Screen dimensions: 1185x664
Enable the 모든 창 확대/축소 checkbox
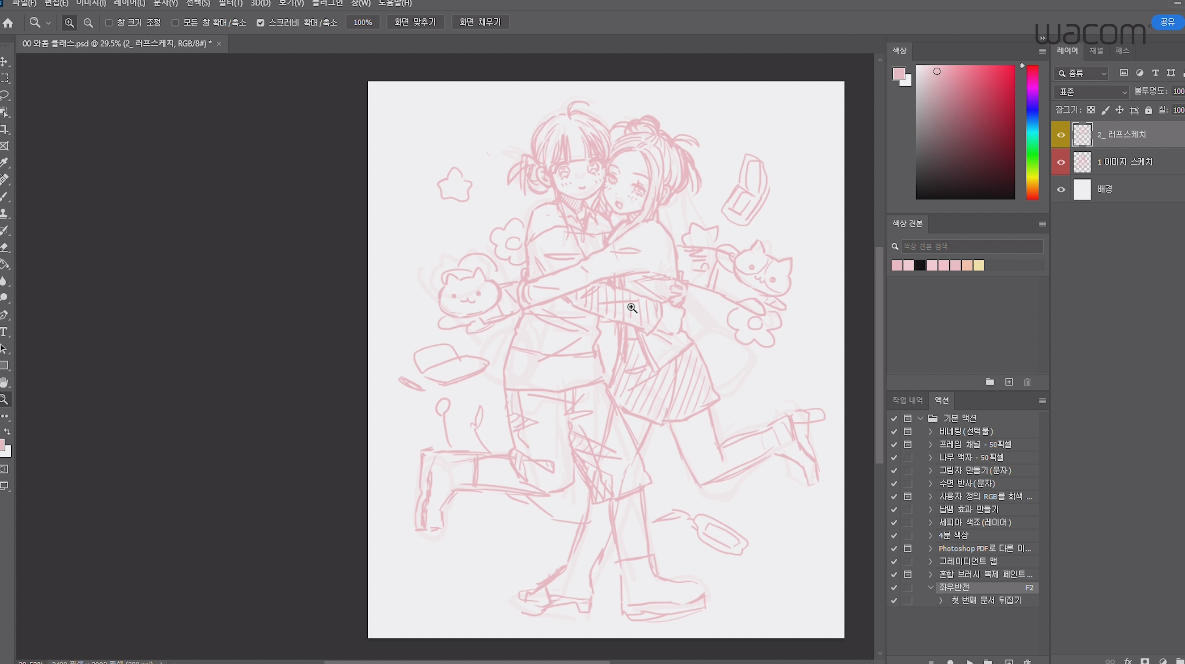coord(175,23)
